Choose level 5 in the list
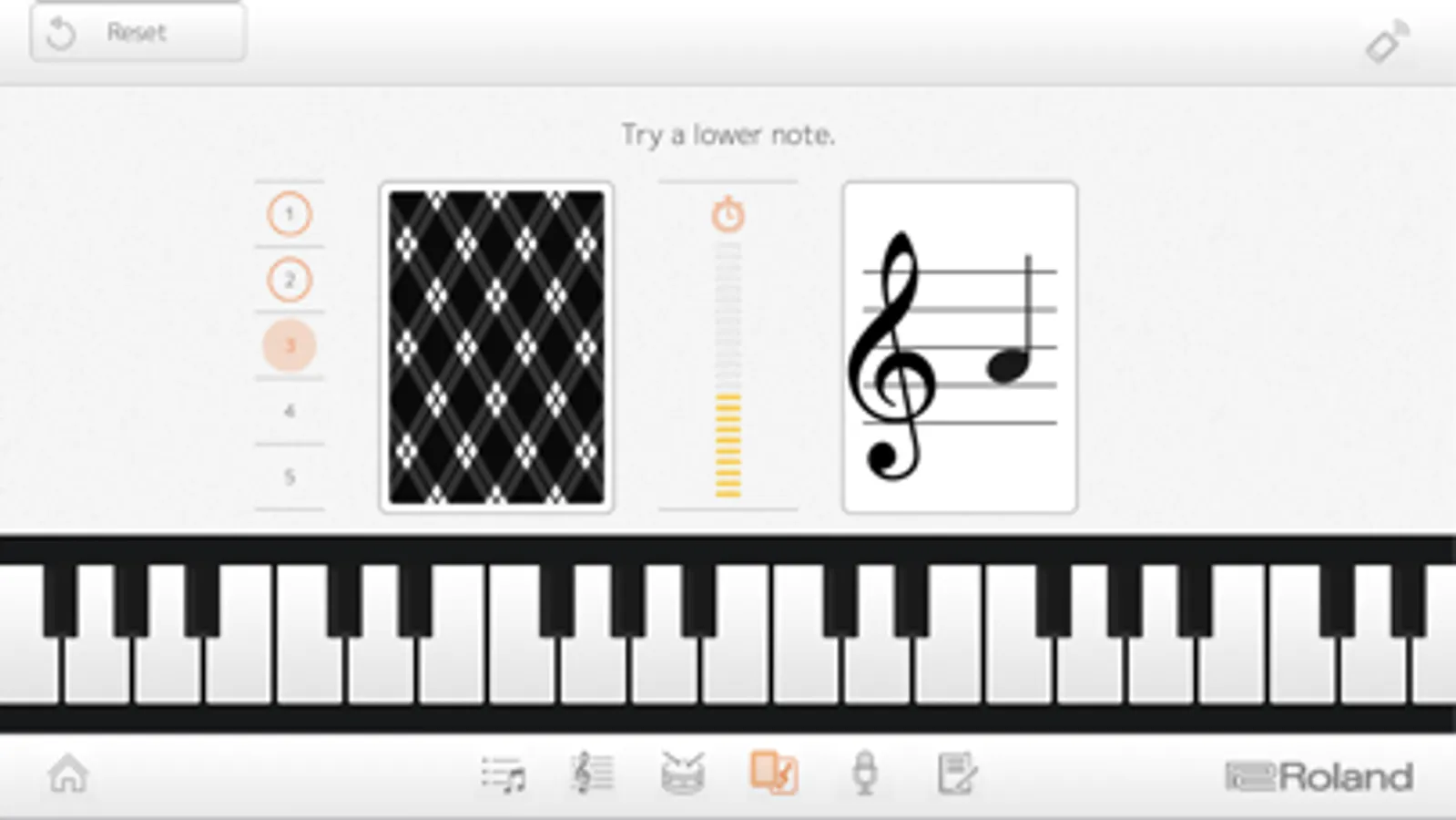1456x820 pixels. [290, 477]
